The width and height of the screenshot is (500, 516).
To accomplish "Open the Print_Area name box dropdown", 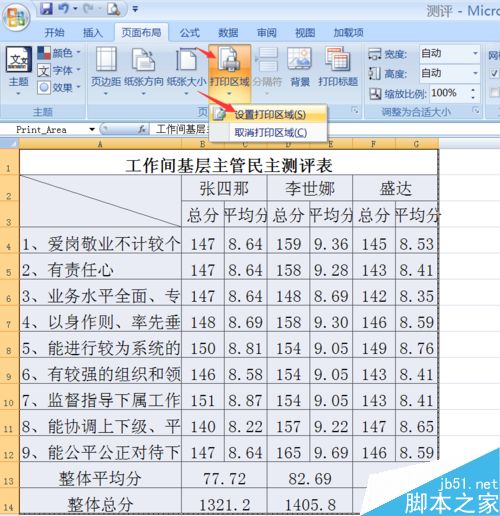I will (92, 129).
